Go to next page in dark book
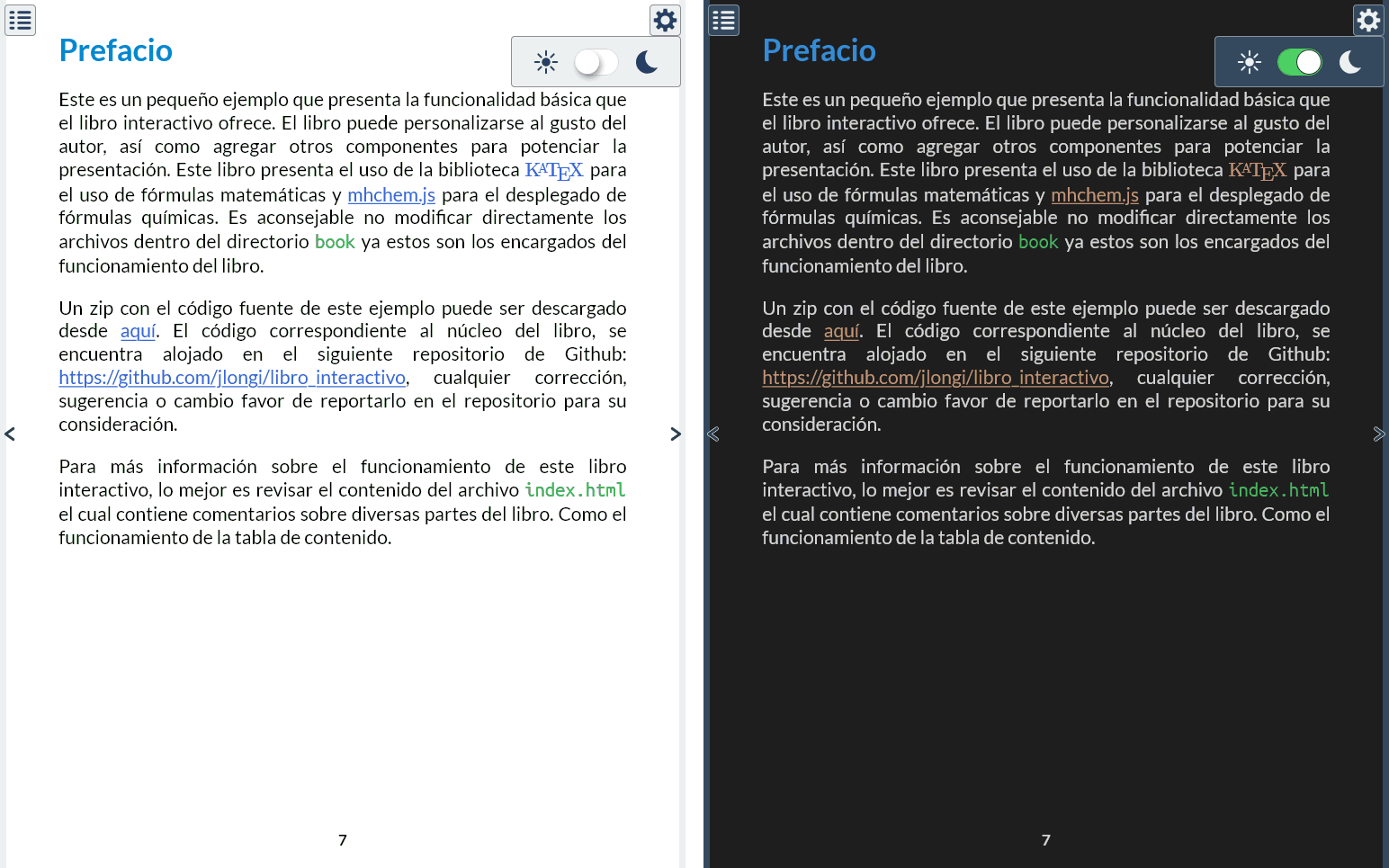The width and height of the screenshot is (1389, 868). (1379, 434)
